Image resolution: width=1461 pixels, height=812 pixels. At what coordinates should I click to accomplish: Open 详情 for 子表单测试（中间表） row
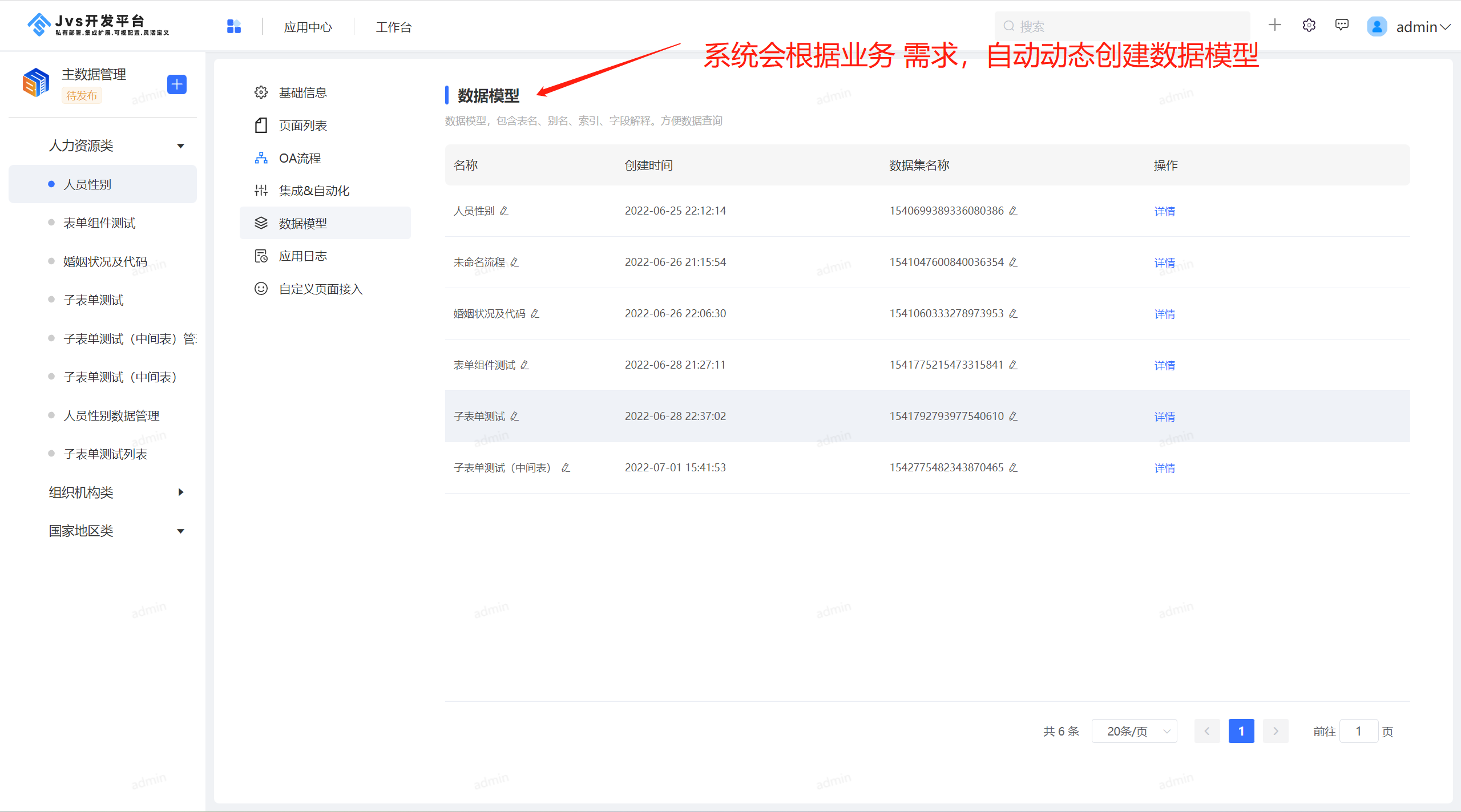(x=1165, y=468)
